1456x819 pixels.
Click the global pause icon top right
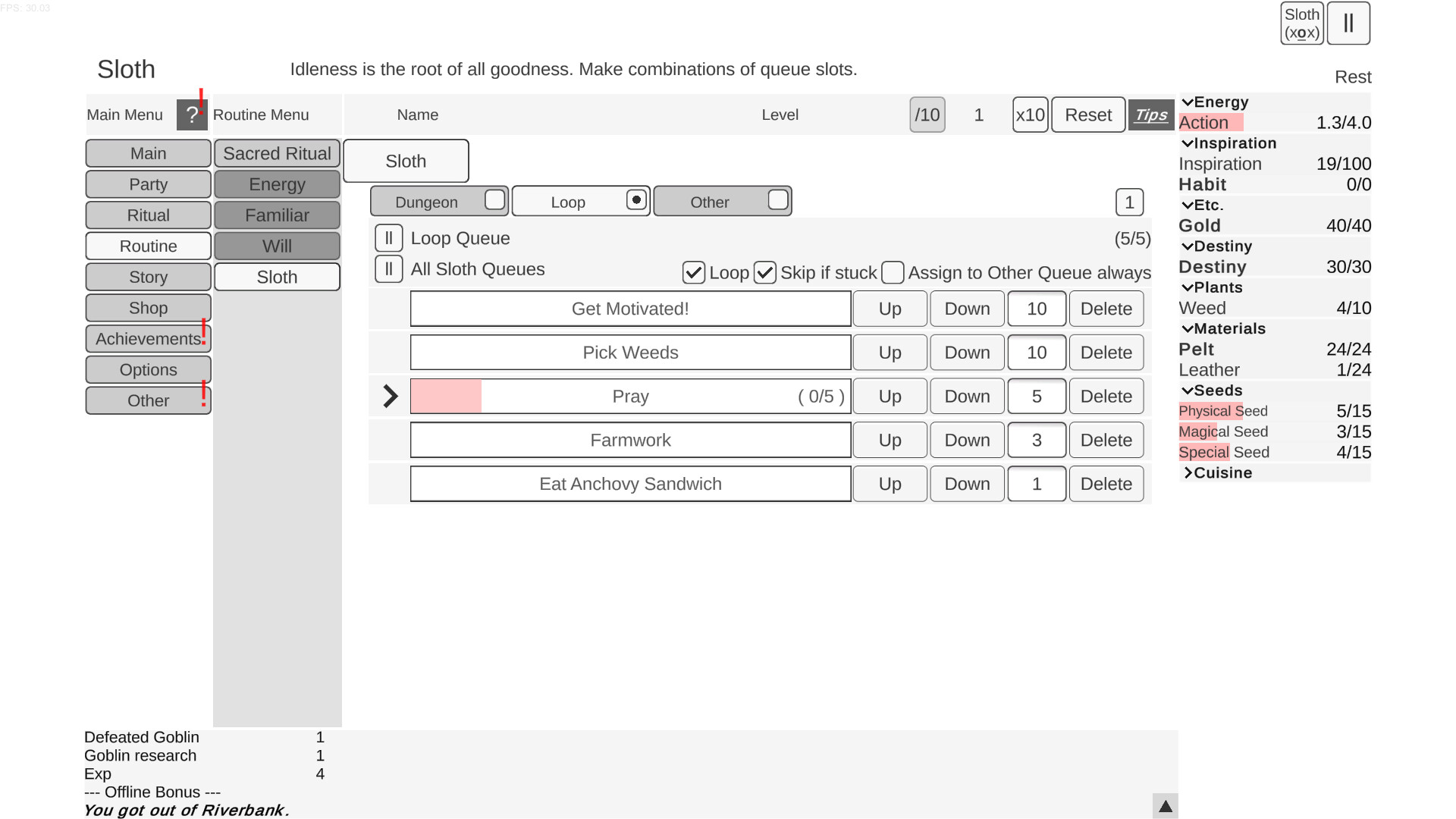click(1348, 24)
